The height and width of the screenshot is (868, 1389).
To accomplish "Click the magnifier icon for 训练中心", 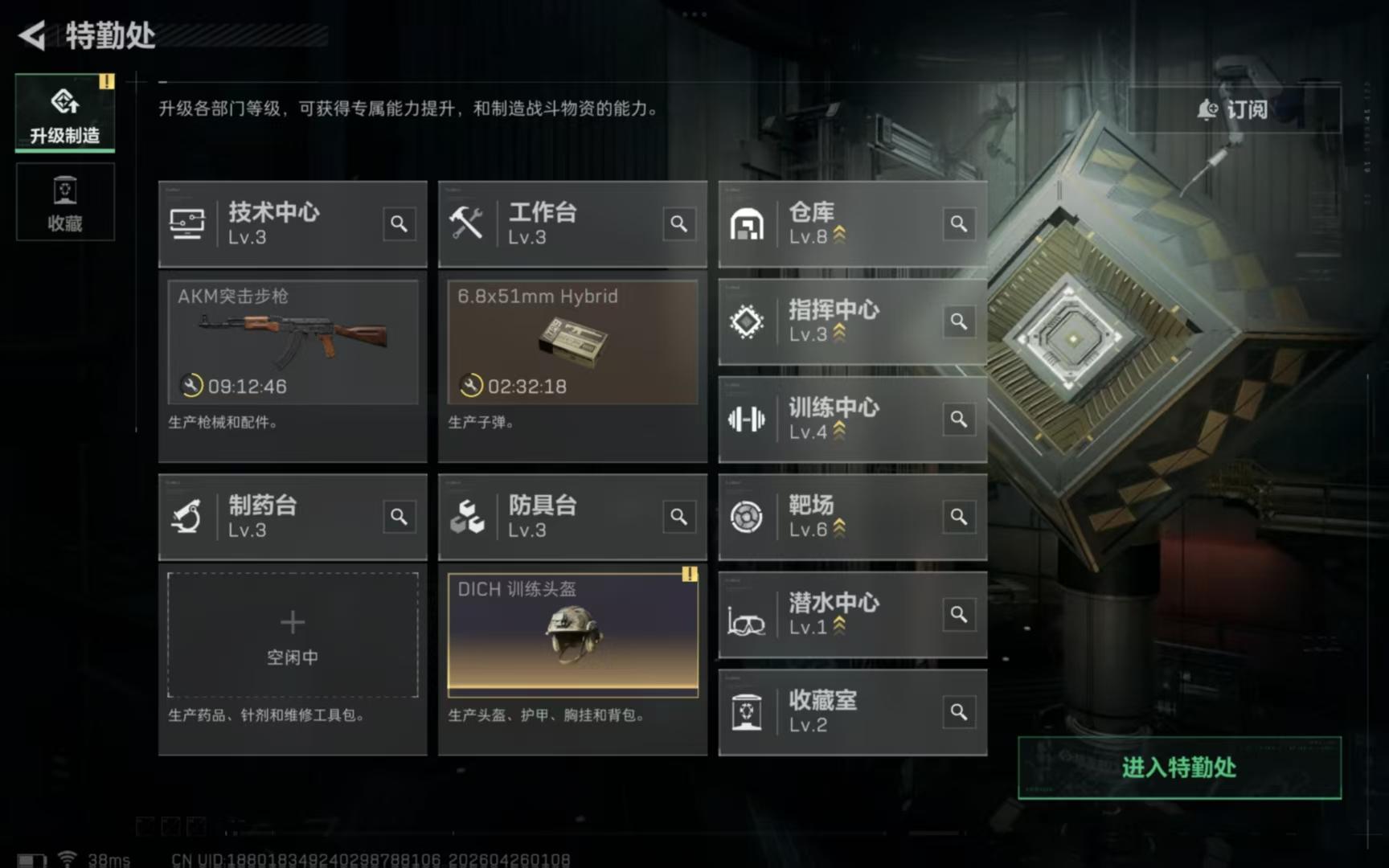I will [958, 419].
